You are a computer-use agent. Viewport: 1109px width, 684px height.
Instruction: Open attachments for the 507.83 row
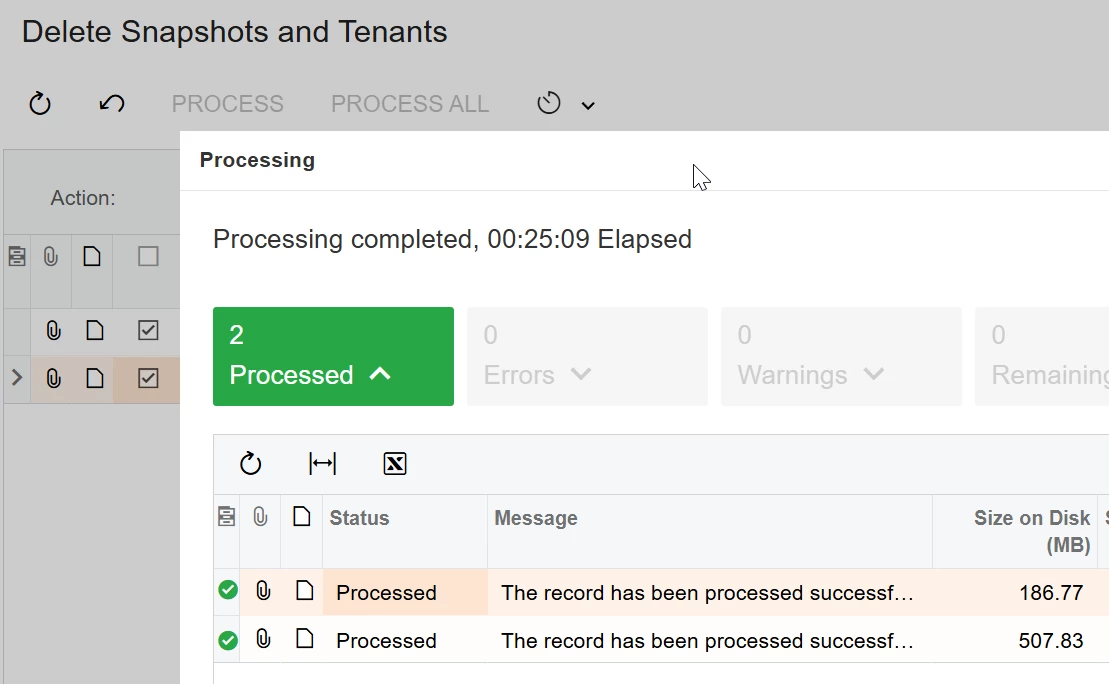click(263, 639)
